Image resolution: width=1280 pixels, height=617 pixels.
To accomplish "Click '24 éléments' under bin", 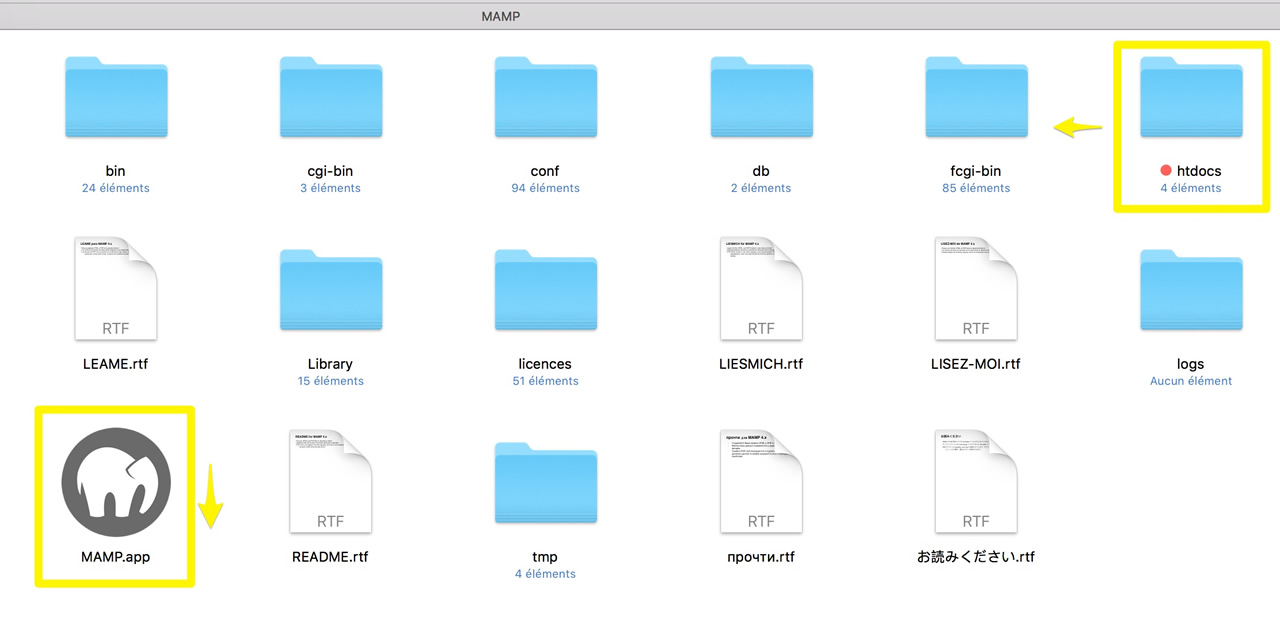I will [116, 188].
